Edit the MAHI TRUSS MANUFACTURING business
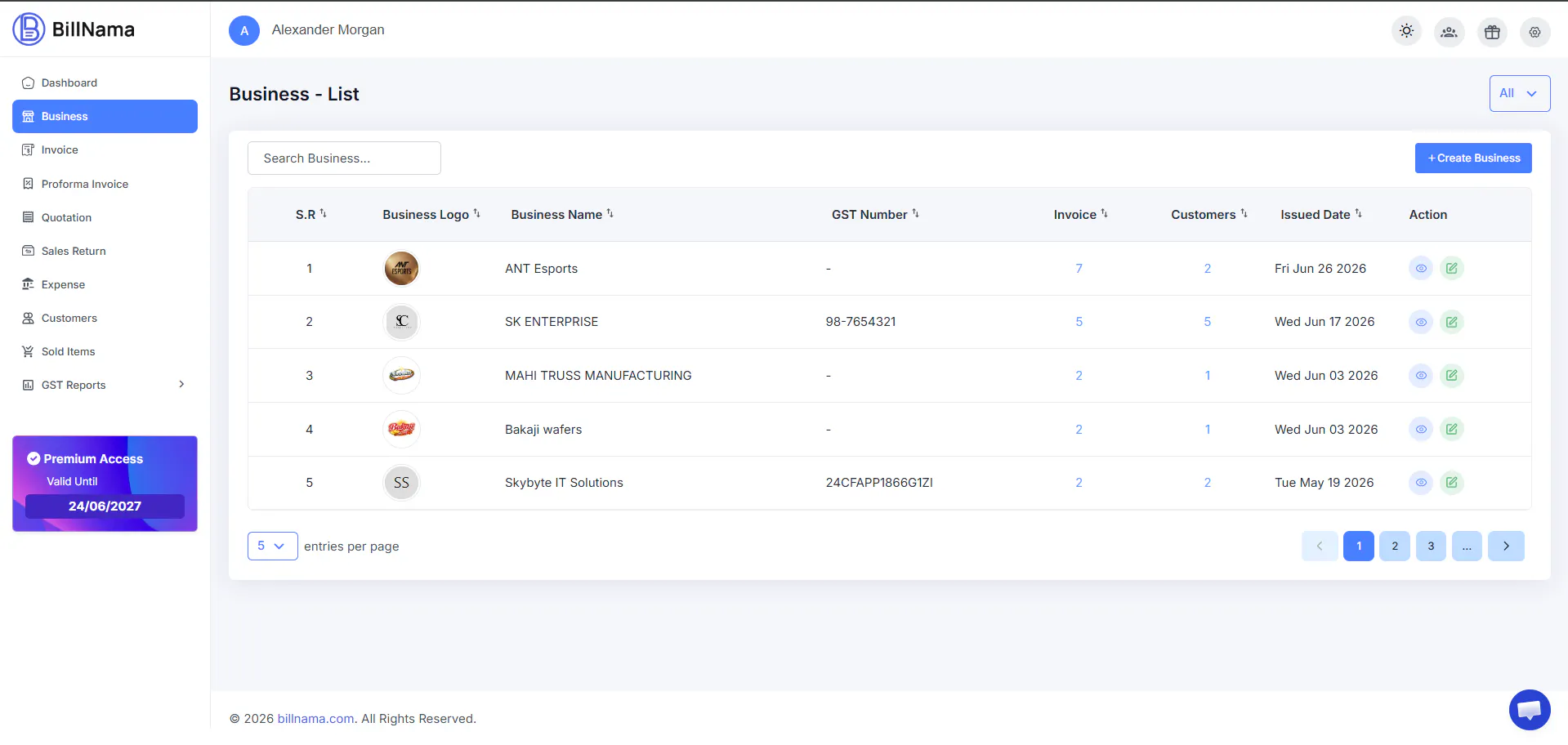1568x745 pixels. point(1451,376)
